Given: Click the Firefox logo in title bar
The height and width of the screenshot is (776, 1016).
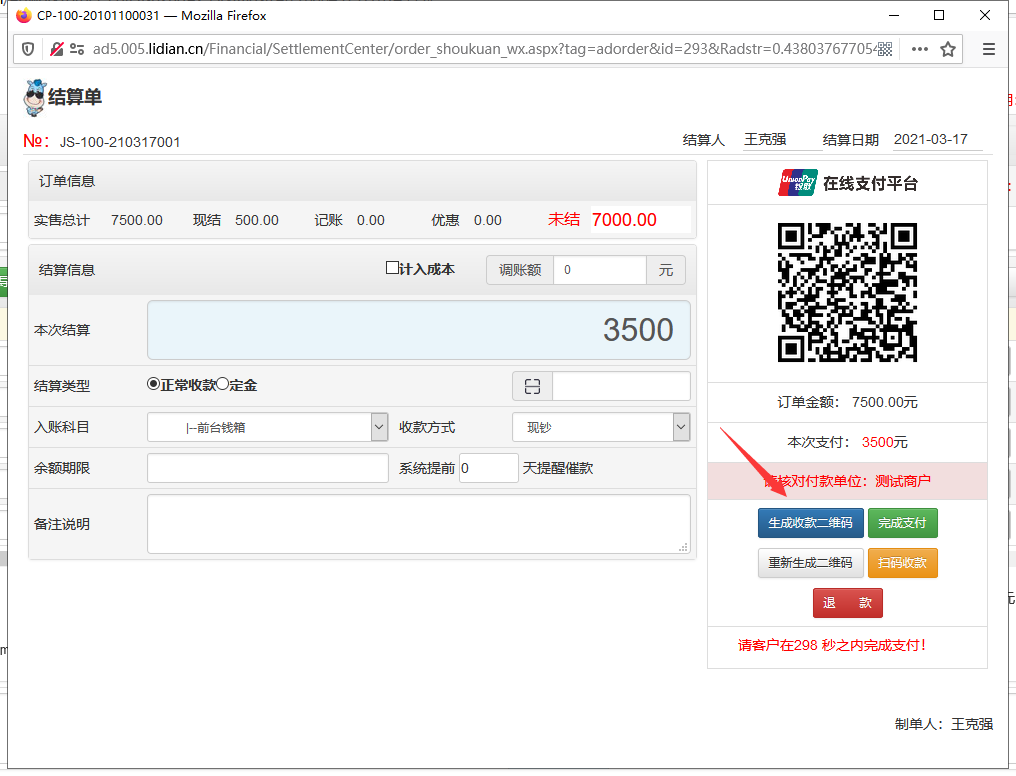Looking at the screenshot, I should 24,15.
